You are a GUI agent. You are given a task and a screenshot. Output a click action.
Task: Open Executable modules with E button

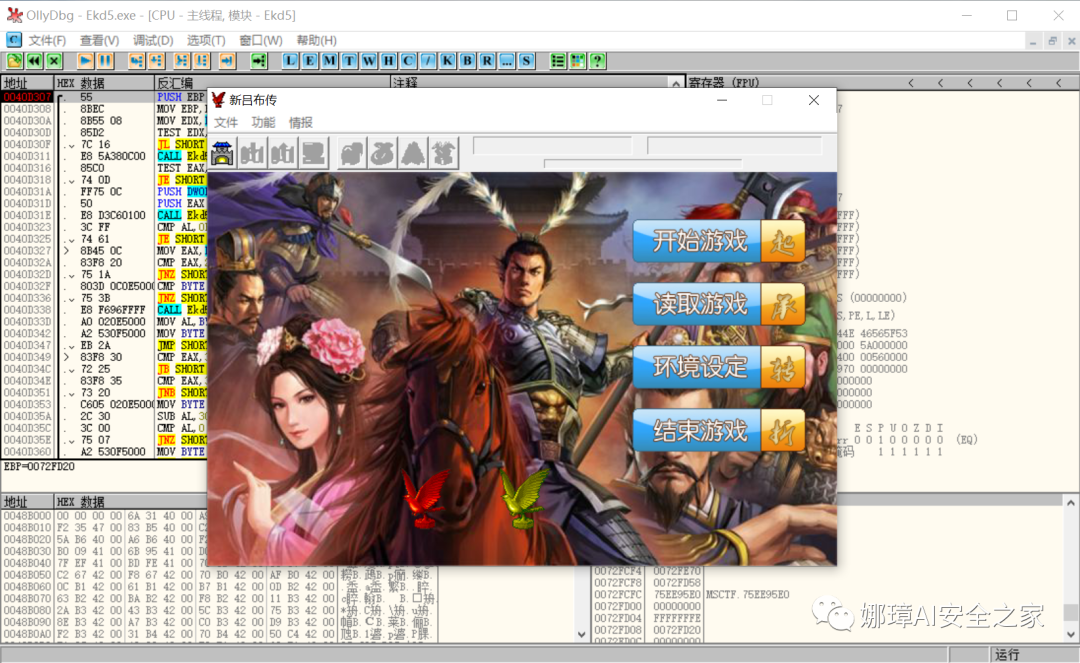(x=310, y=61)
